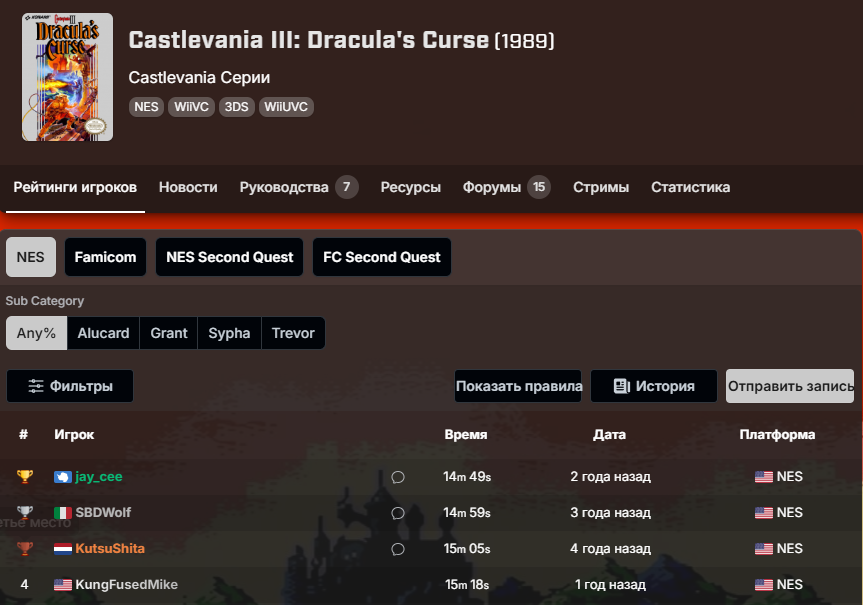
Task: Choose the Sypha sub category
Action: pos(230,333)
